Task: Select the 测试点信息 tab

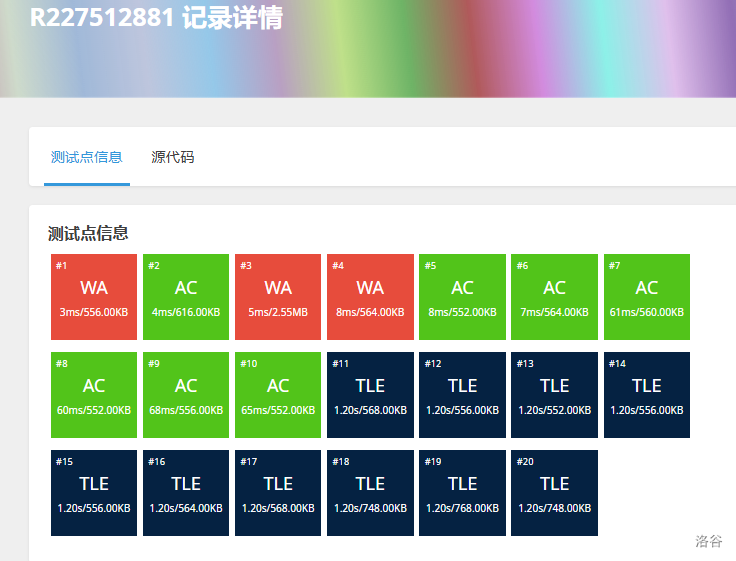Action: click(x=87, y=157)
